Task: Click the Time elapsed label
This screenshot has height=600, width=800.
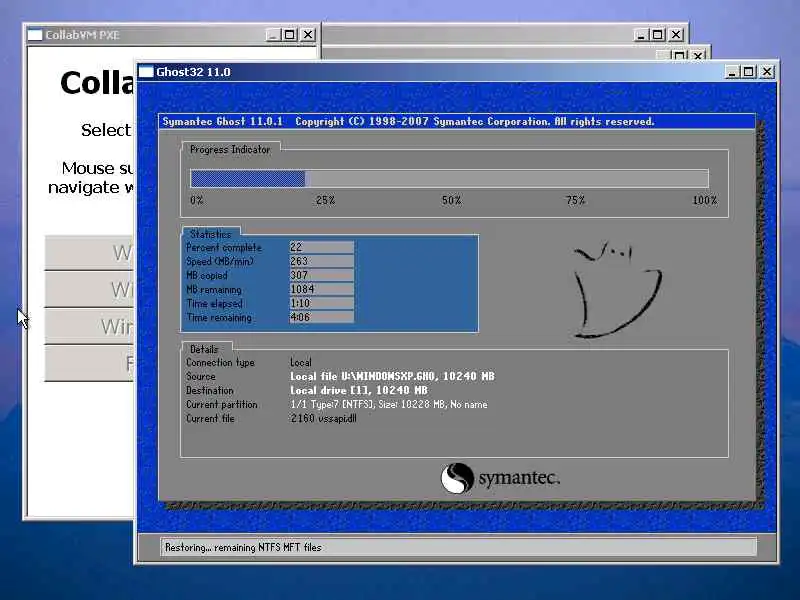Action: 214,304
